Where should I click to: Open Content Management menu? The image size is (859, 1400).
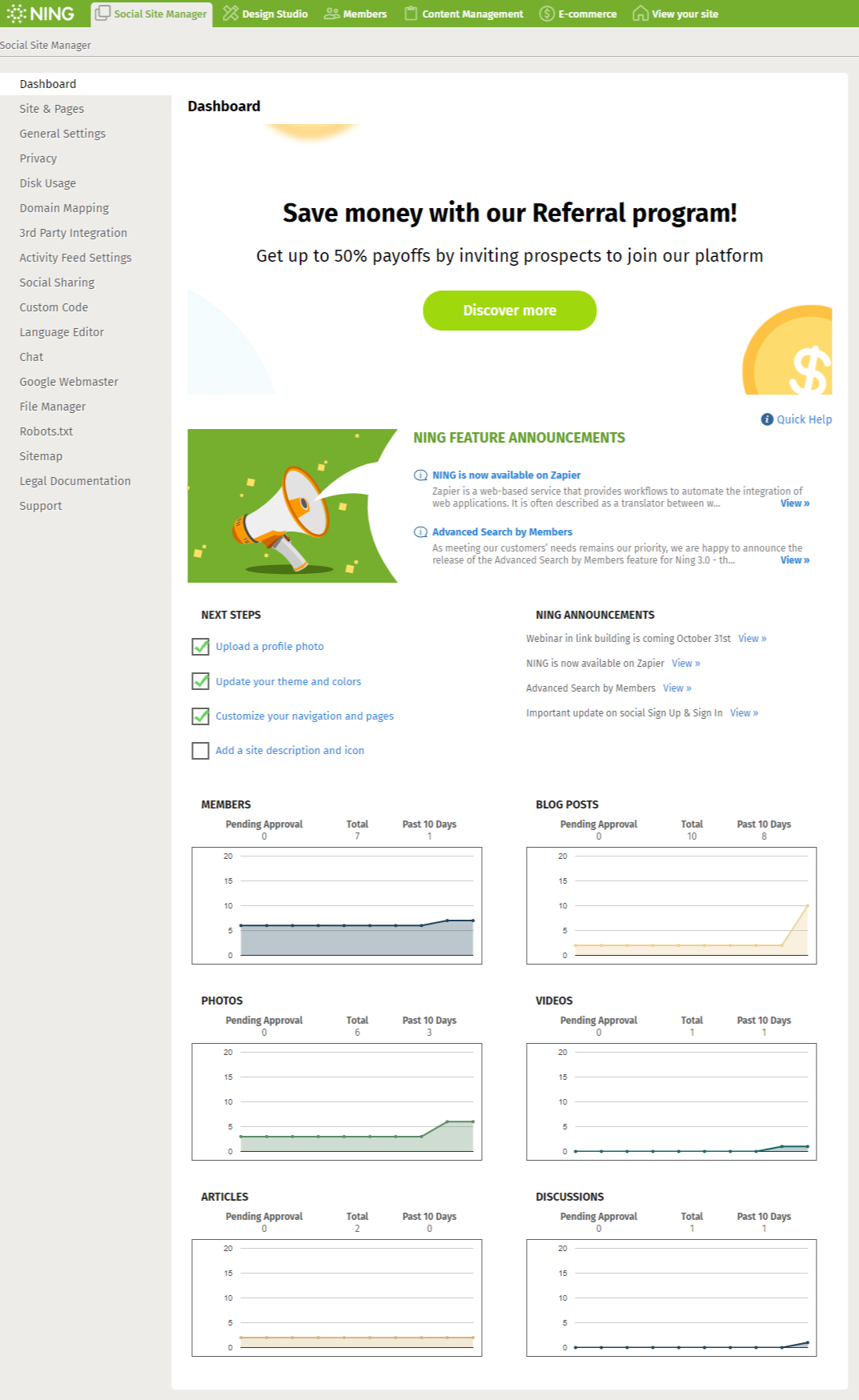coord(464,14)
